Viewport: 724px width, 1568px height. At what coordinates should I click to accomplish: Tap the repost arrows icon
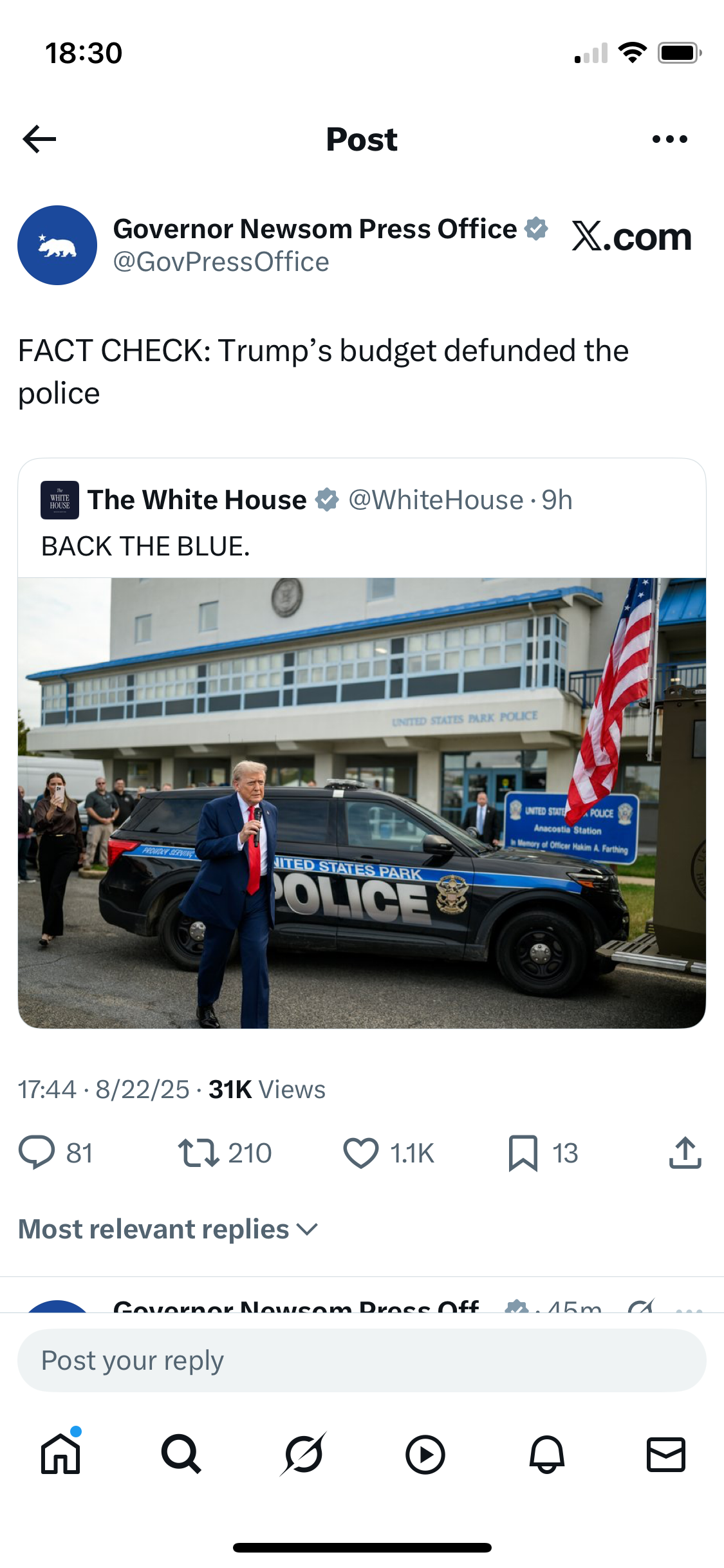click(199, 1152)
